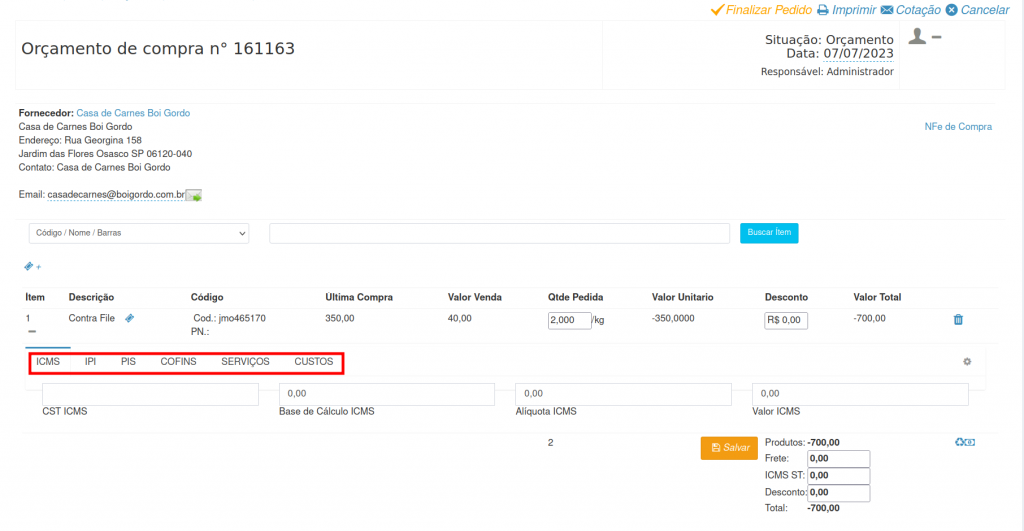Click the Frete value input field

[x=838, y=459]
